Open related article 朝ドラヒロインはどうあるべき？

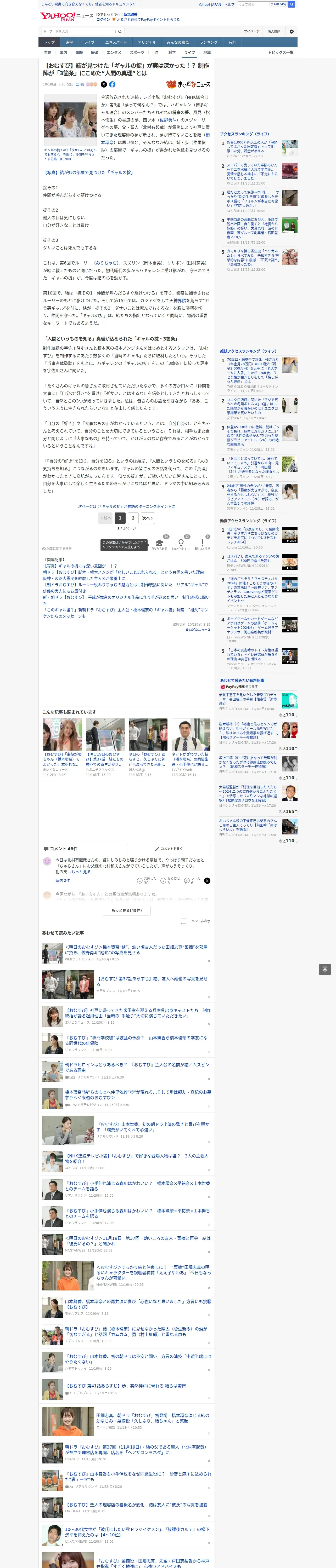(x=137, y=1067)
